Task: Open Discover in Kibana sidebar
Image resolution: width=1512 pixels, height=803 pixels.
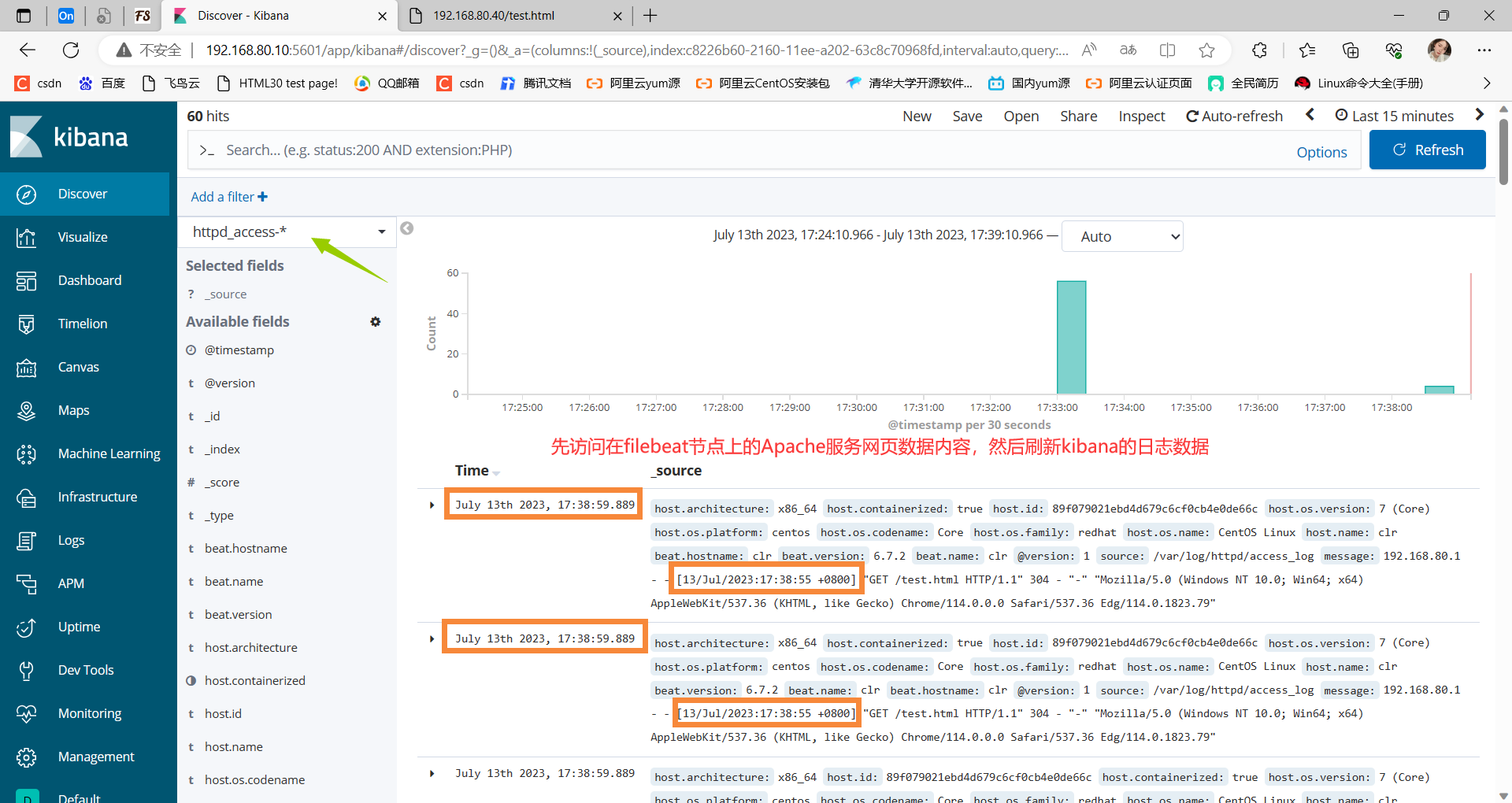Action: (84, 194)
